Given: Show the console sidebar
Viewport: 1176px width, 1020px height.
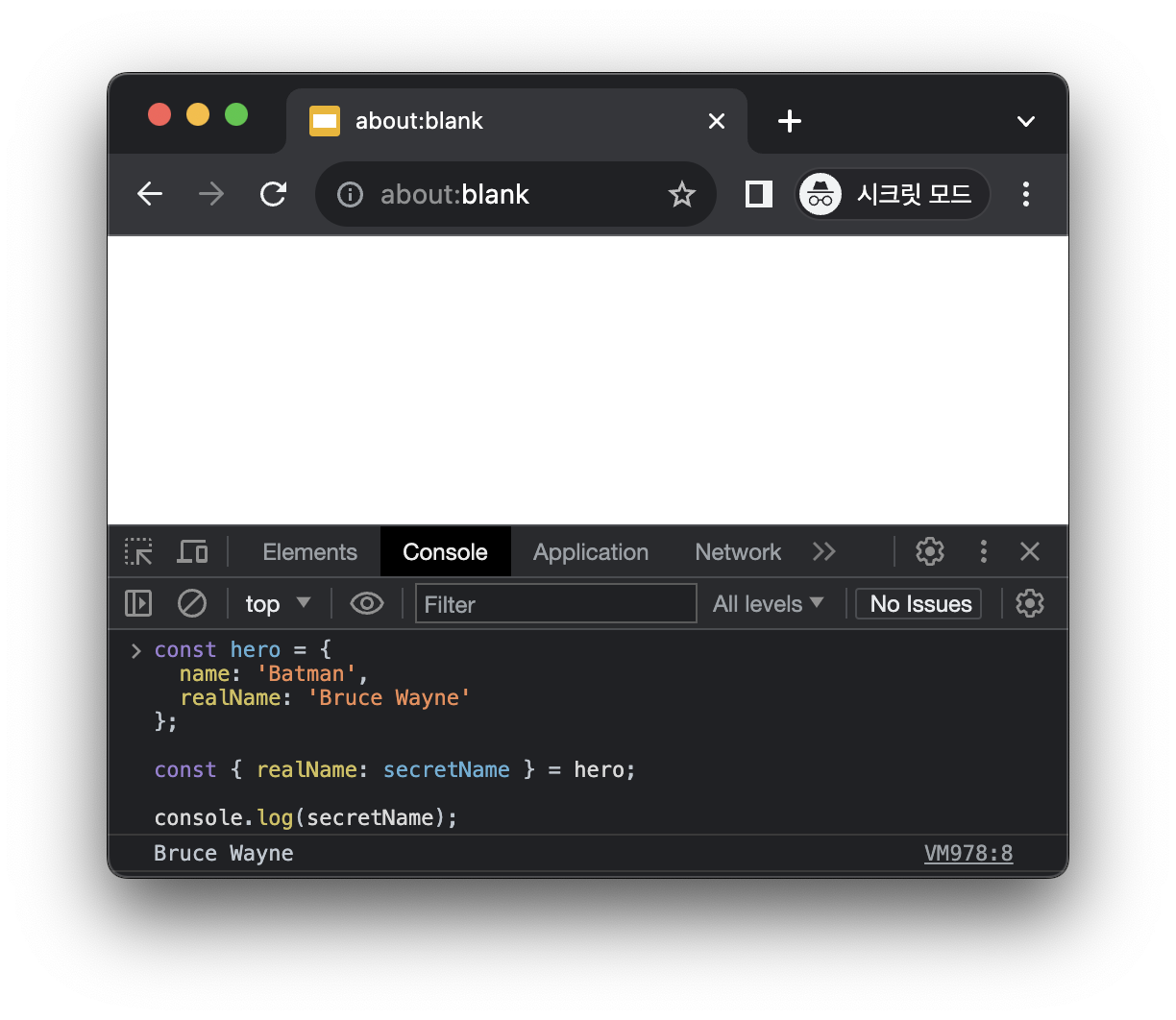Looking at the screenshot, I should pos(138,603).
